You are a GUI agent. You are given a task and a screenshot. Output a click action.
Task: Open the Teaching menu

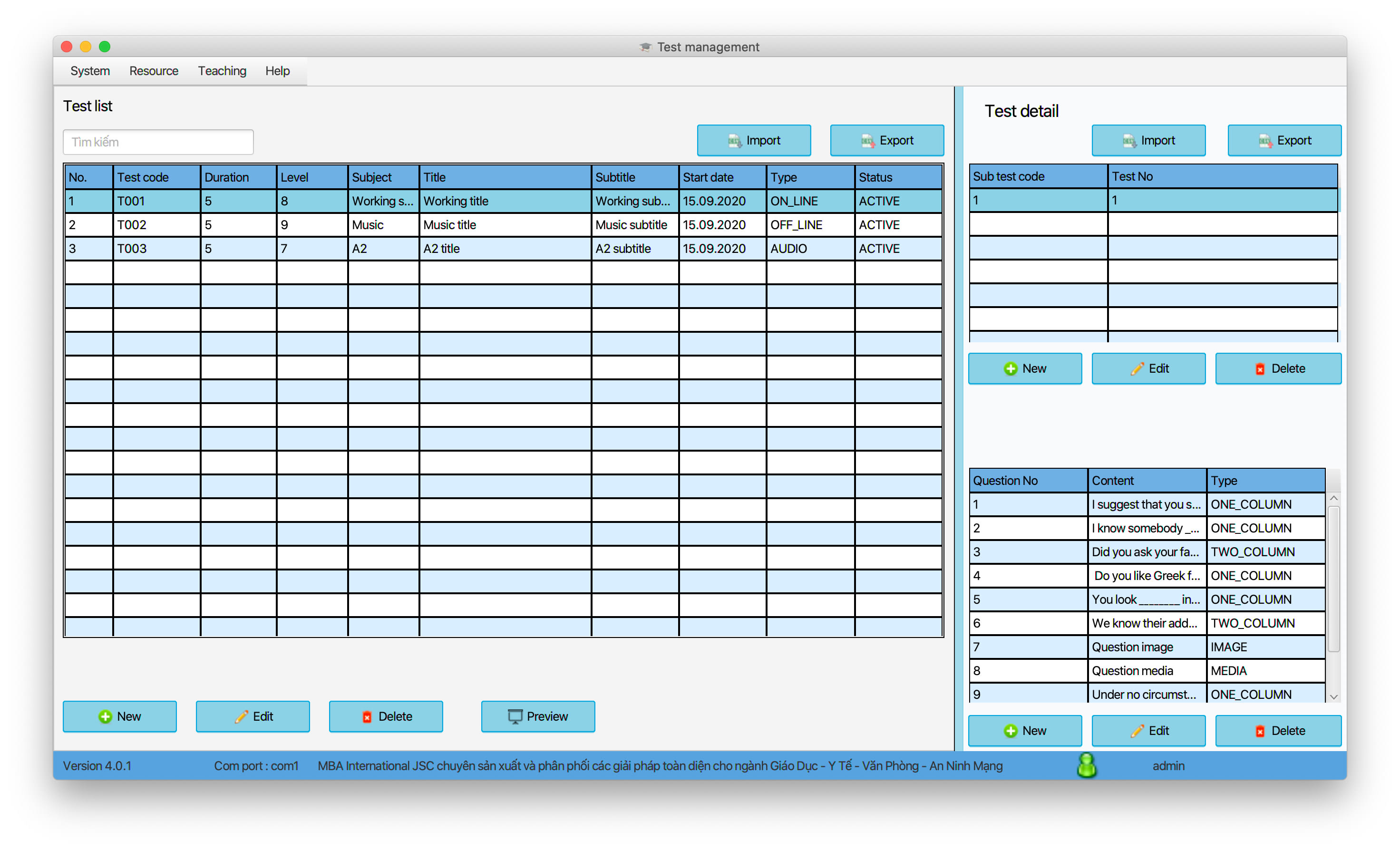[222, 70]
